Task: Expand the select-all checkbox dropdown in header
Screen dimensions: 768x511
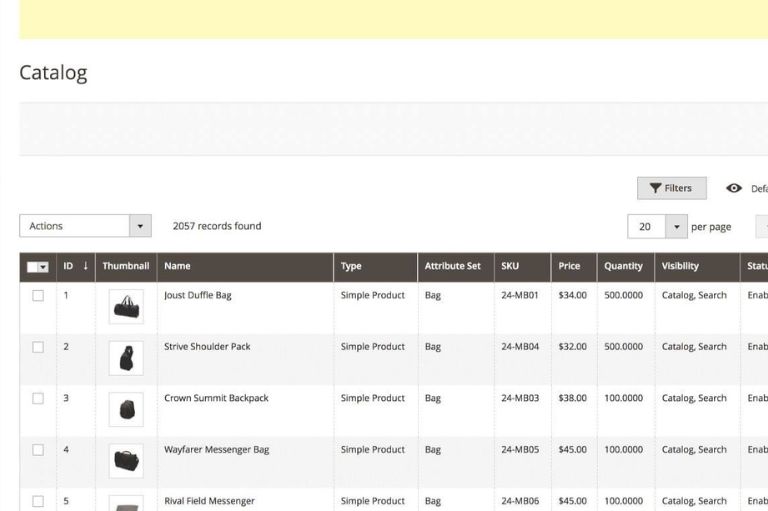Action: click(44, 267)
